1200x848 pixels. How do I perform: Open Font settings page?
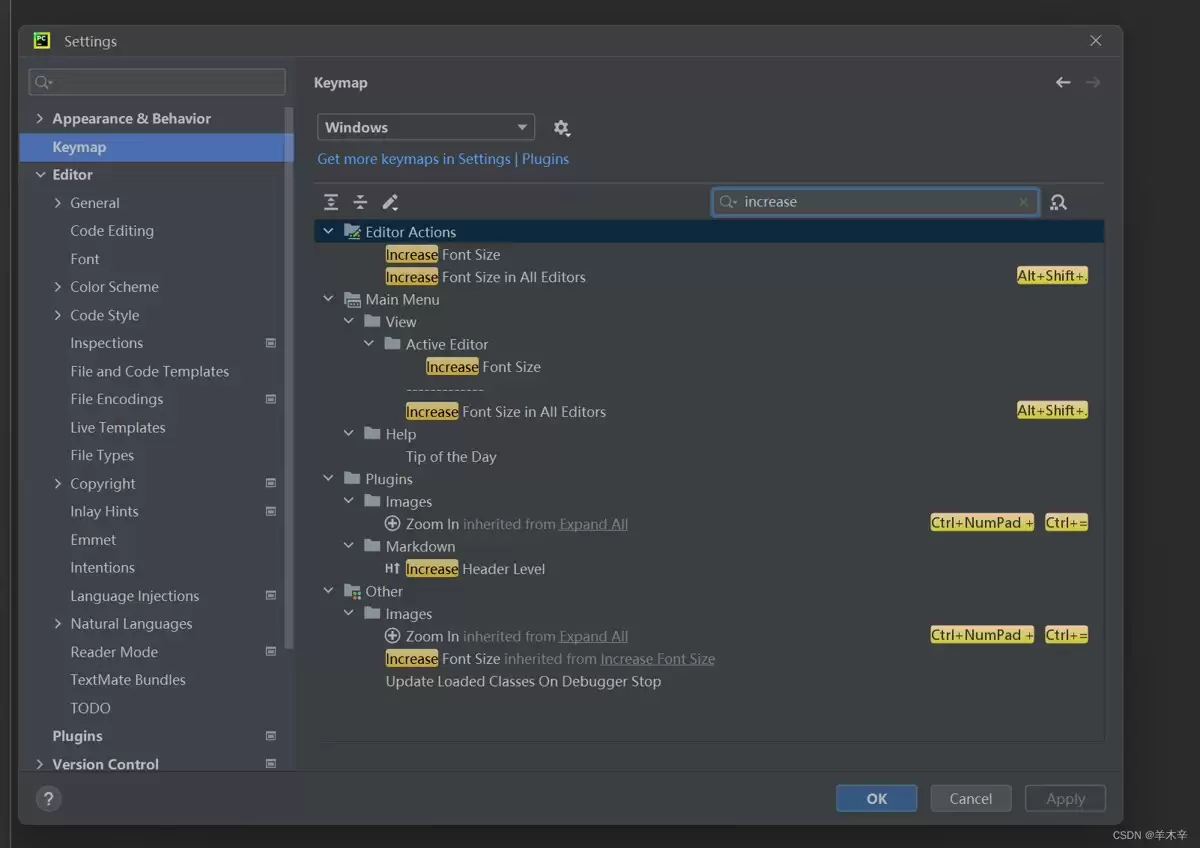[85, 259]
